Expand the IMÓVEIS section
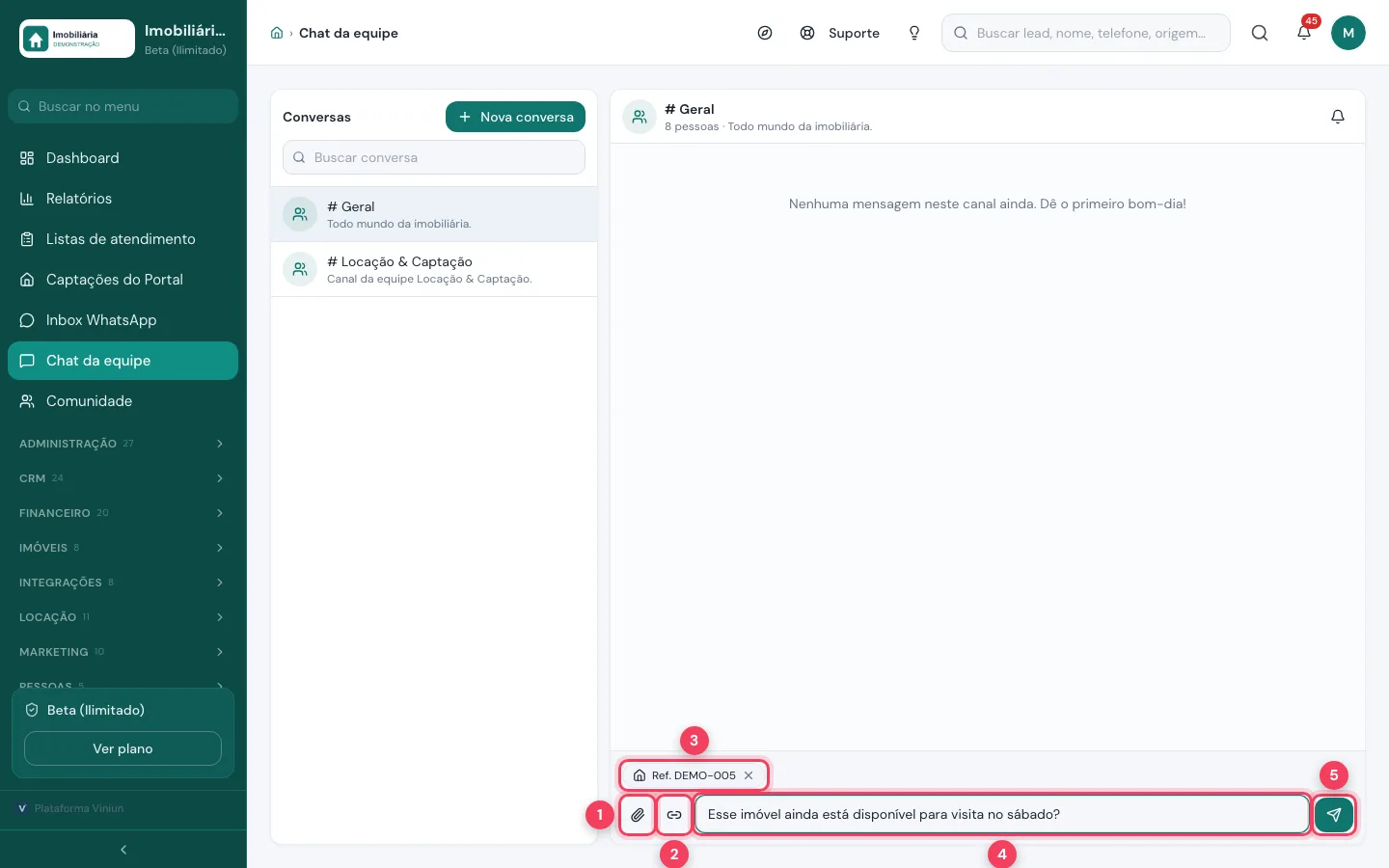The height and width of the screenshot is (868, 1389). pos(123,548)
